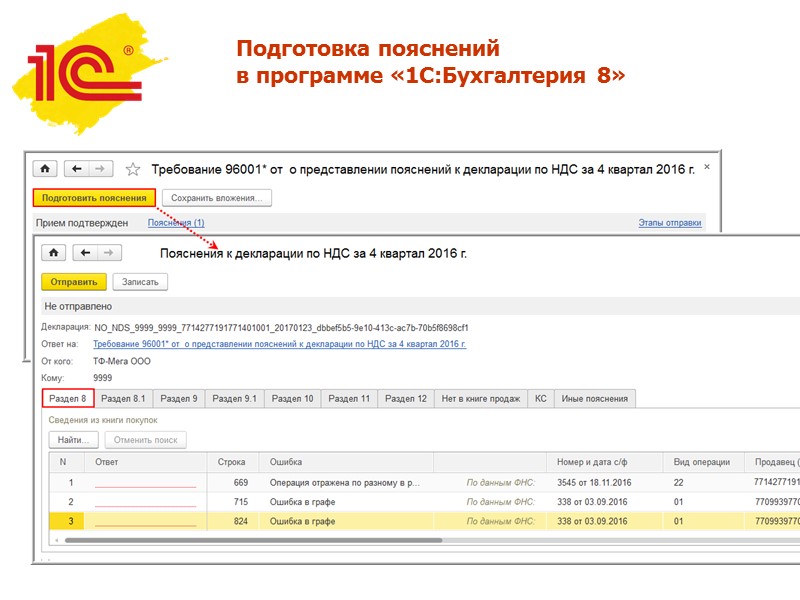
Task: Click the Строка column header
Action: 233,462
